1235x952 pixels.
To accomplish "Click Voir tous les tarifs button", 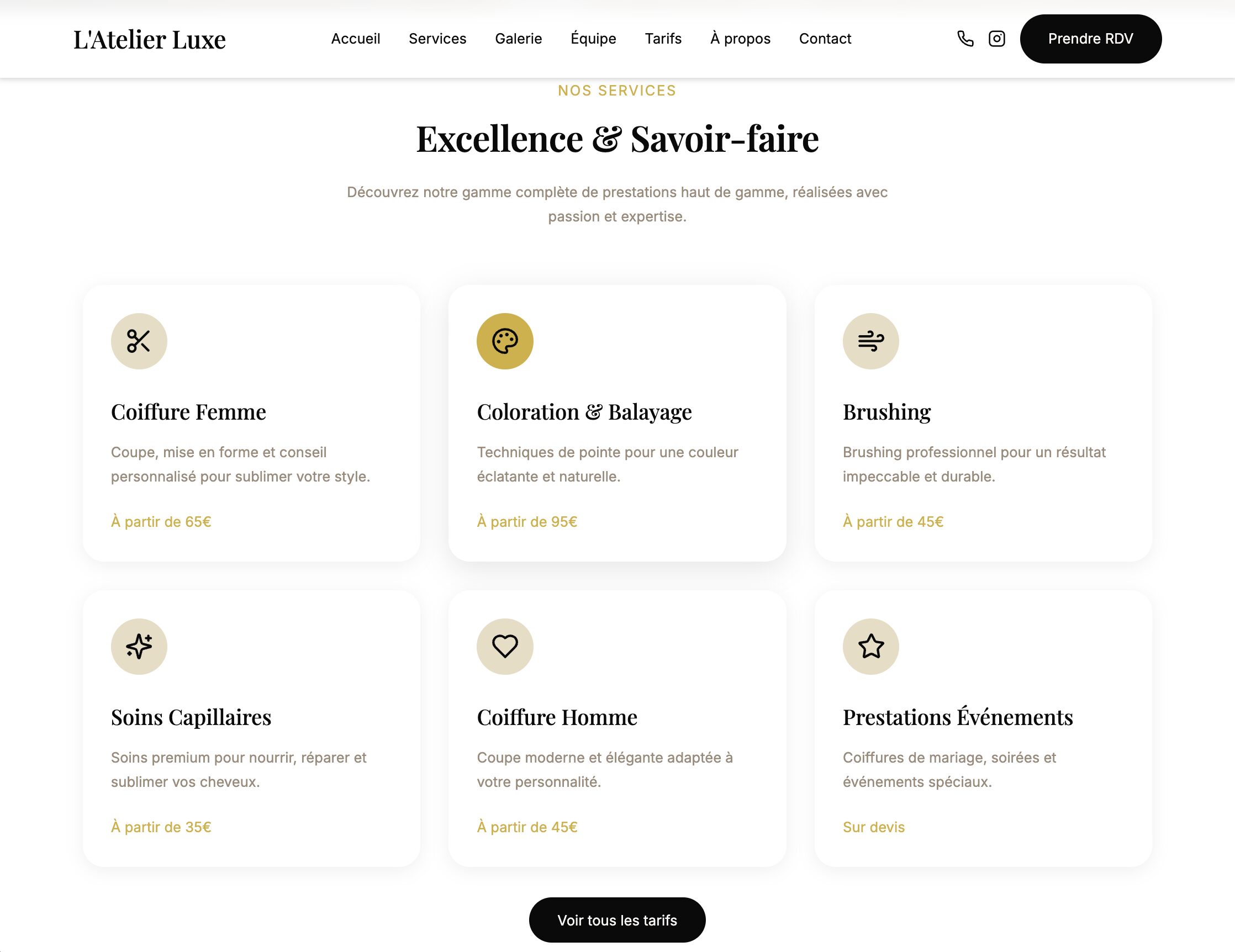I will coord(617,920).
